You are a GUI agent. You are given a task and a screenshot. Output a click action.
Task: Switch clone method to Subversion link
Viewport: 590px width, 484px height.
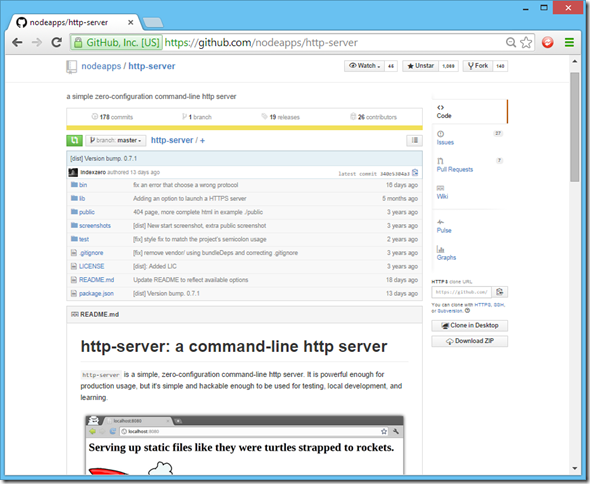450,311
